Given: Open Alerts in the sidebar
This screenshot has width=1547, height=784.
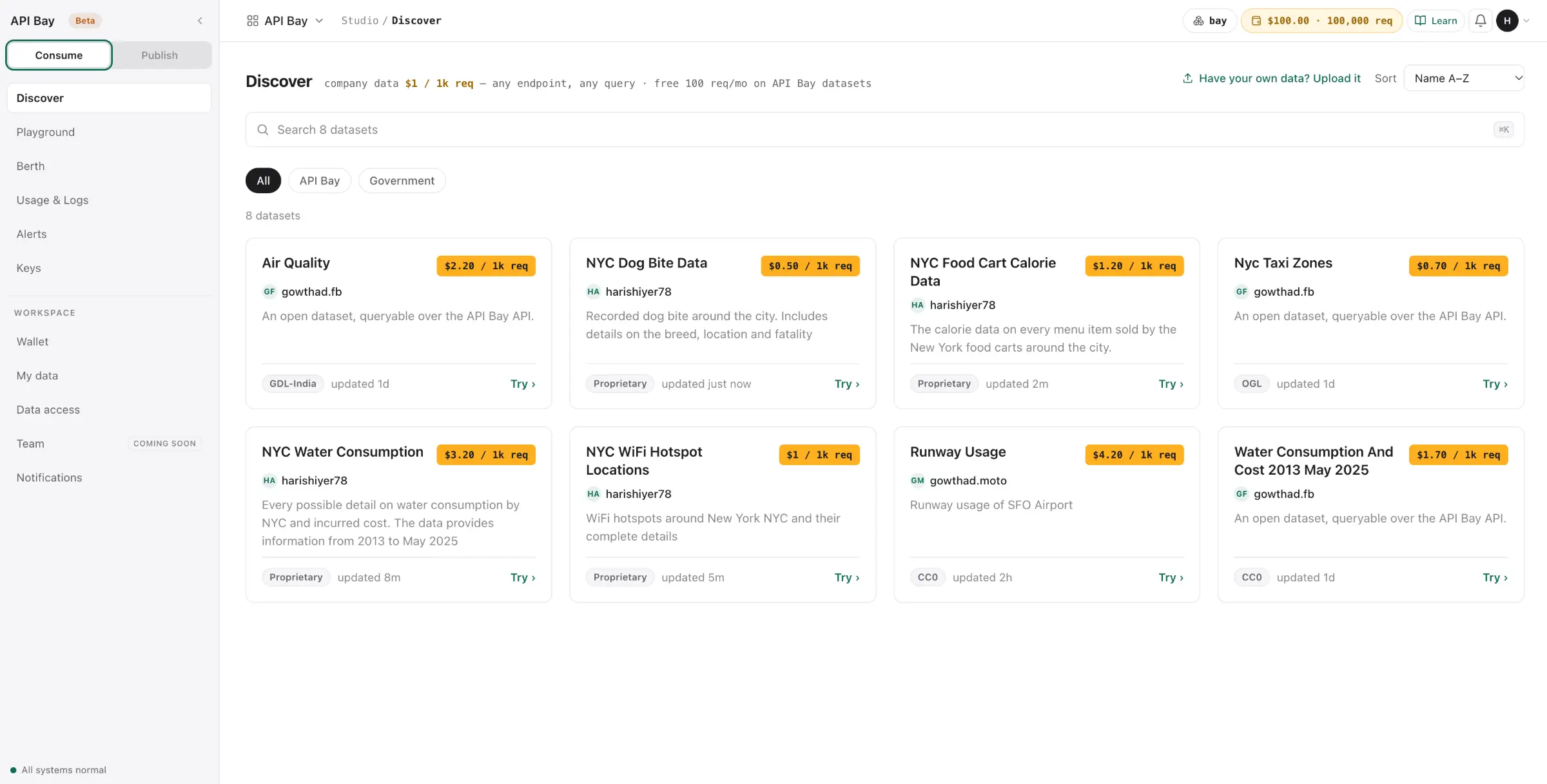Looking at the screenshot, I should pos(109,234).
